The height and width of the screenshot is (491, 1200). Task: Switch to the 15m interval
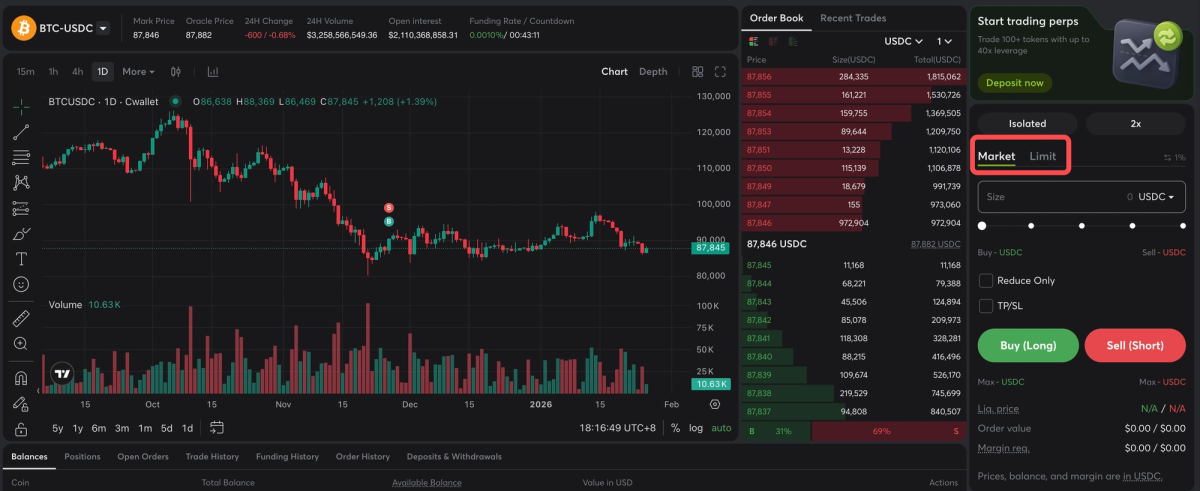(26, 72)
